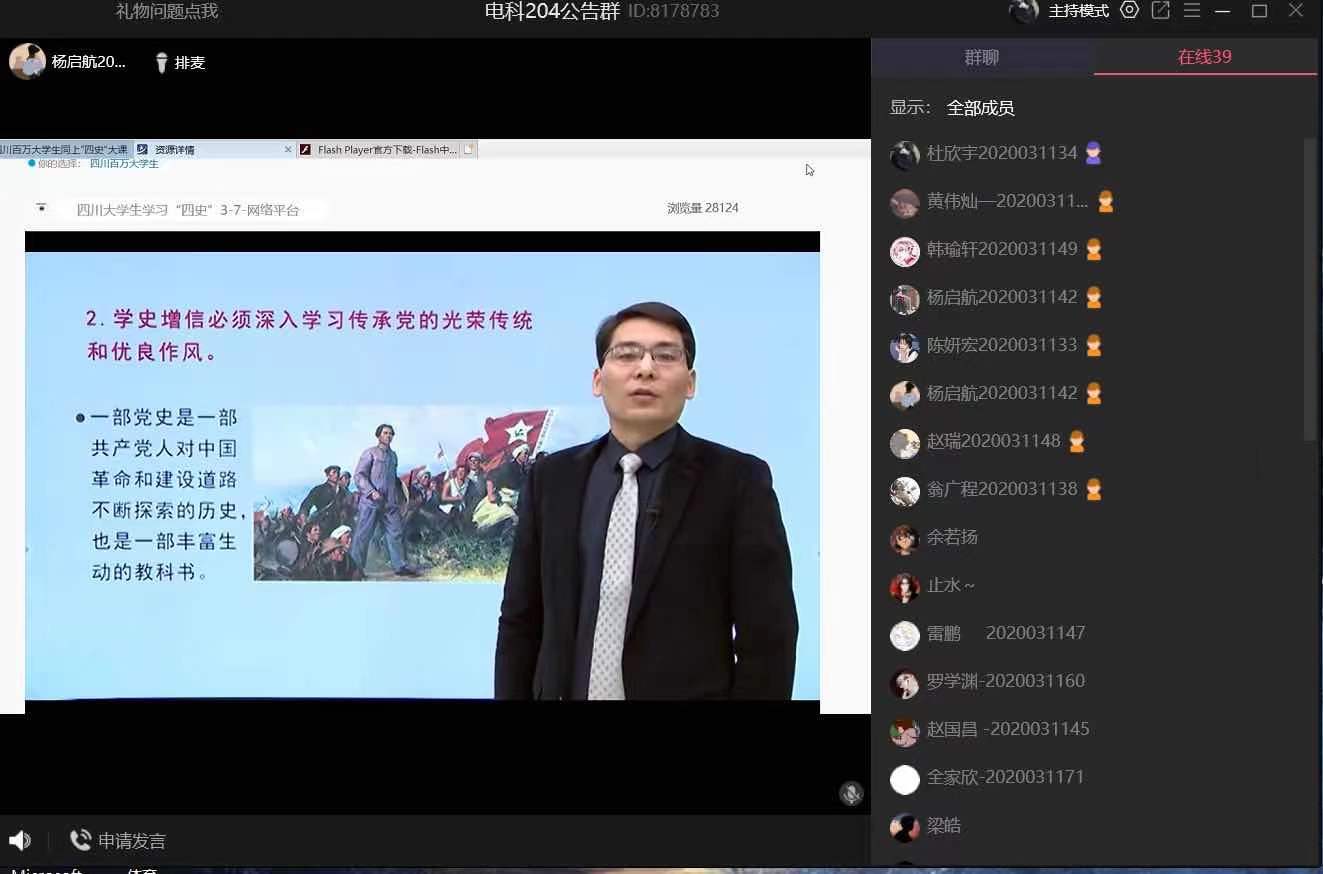The height and width of the screenshot is (874, 1323).
Task: Mute the speaker at the bottom left
Action: point(20,840)
